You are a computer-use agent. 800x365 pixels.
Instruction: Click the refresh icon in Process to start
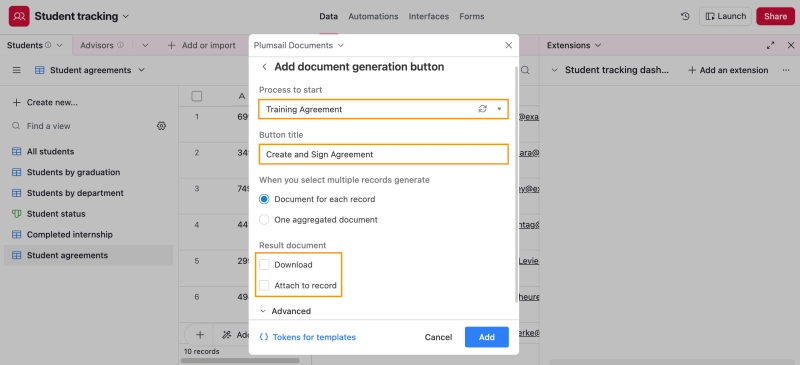482,109
